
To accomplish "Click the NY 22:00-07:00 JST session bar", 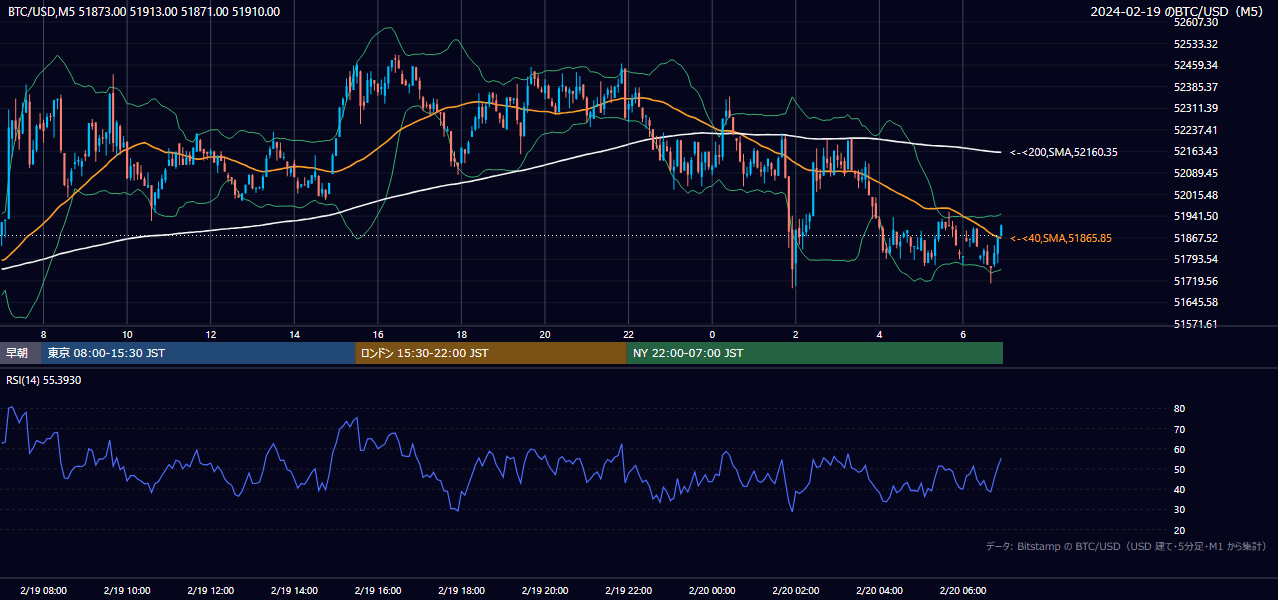I will tap(815, 353).
